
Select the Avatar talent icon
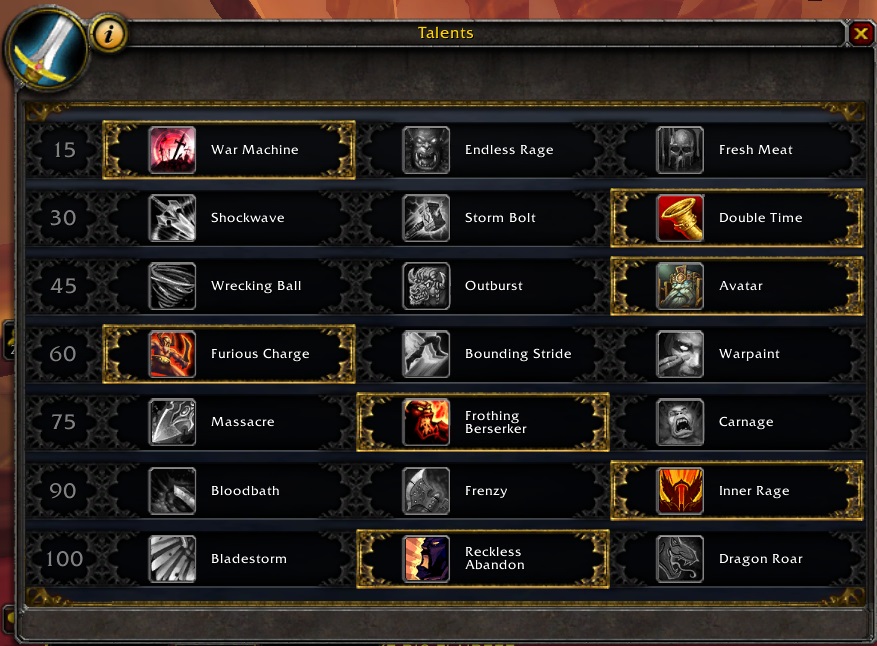680,286
